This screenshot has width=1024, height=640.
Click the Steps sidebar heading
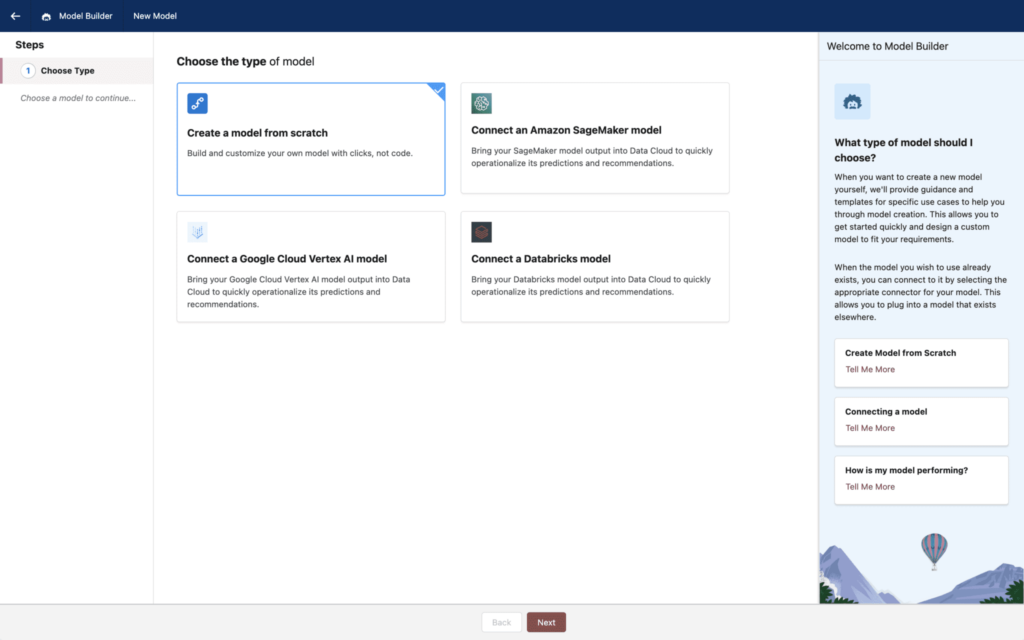point(29,44)
